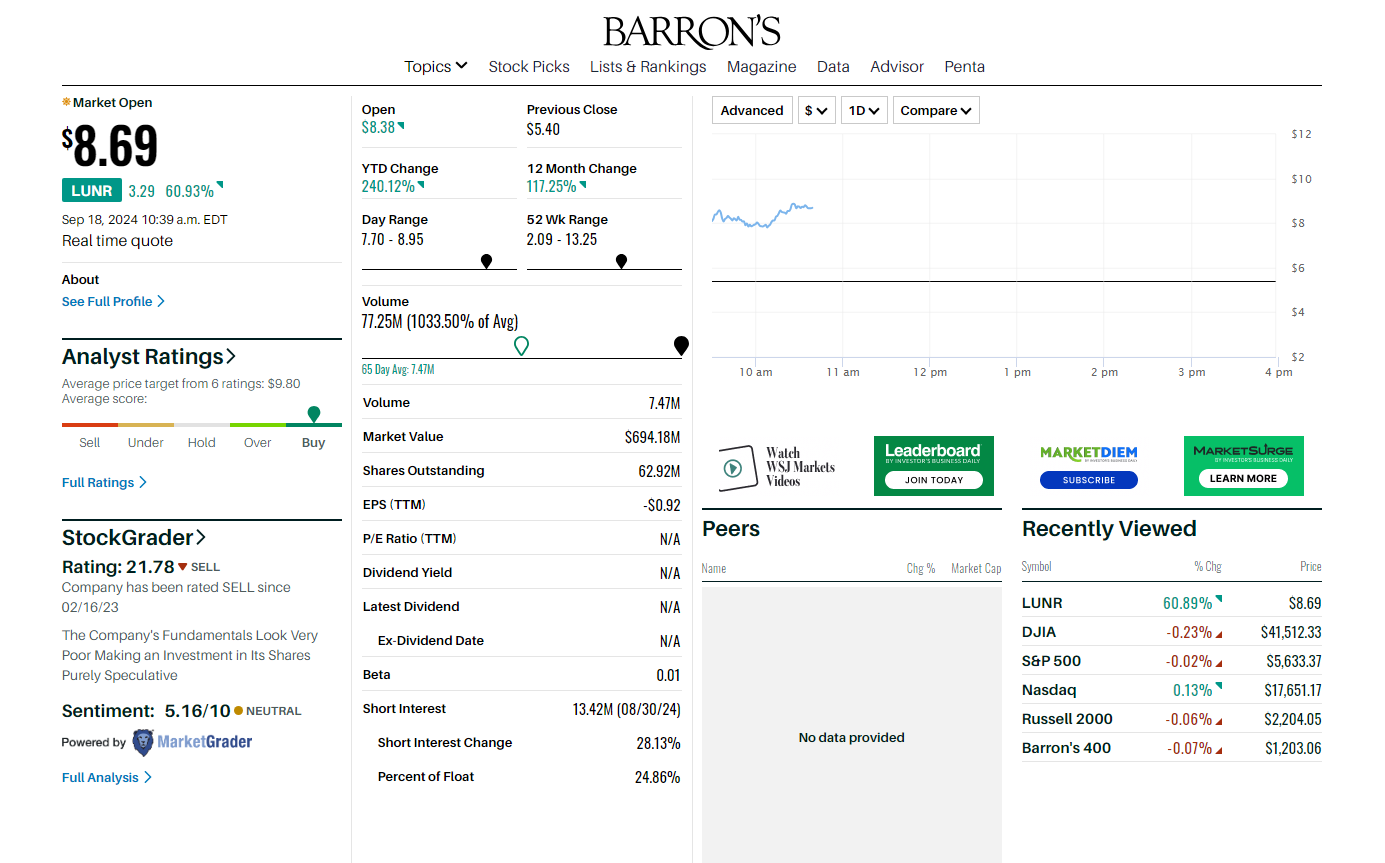Click Short Interest value 13.42M (08/30/24)

point(626,709)
